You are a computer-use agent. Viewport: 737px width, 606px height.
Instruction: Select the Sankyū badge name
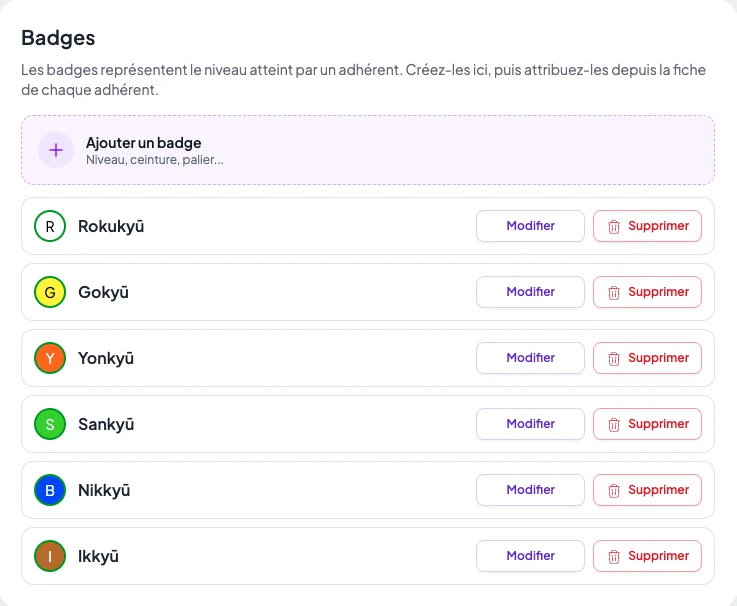coord(106,424)
